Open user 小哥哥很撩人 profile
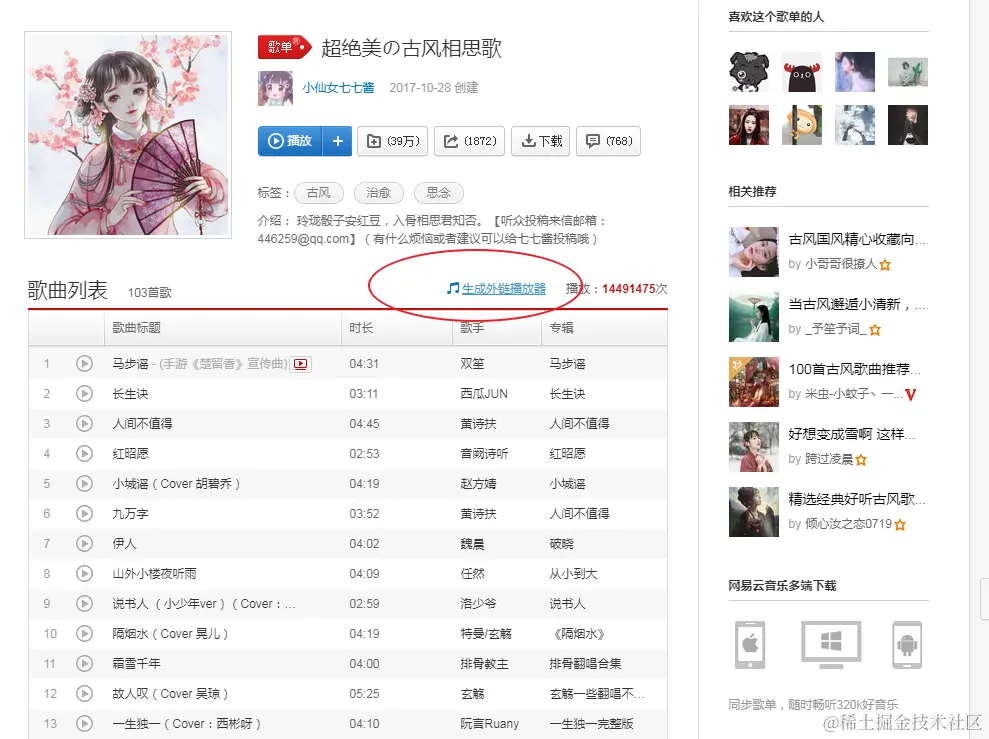This screenshot has width=989, height=739. (841, 264)
